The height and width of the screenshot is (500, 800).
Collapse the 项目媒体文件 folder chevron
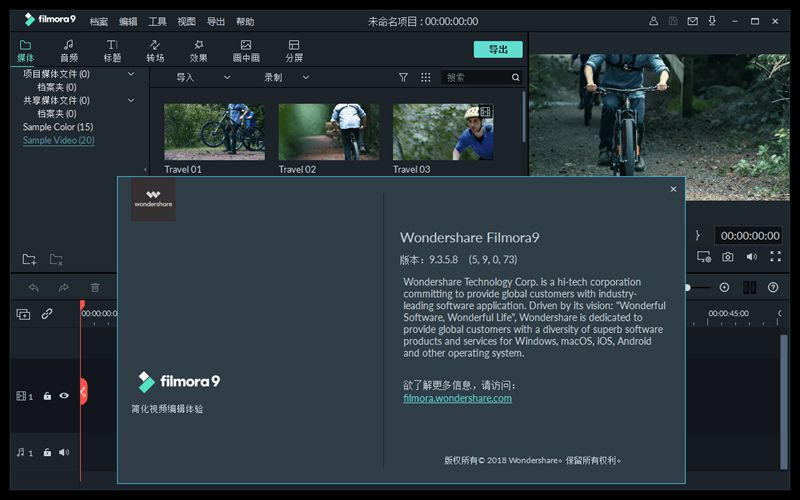tap(131, 74)
